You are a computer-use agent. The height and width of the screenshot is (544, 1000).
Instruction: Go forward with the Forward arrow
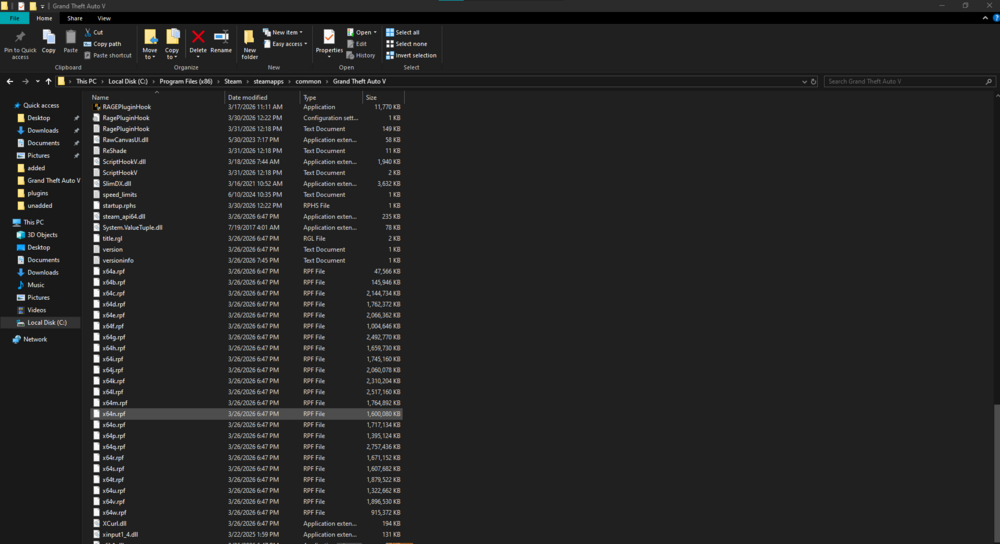point(26,82)
